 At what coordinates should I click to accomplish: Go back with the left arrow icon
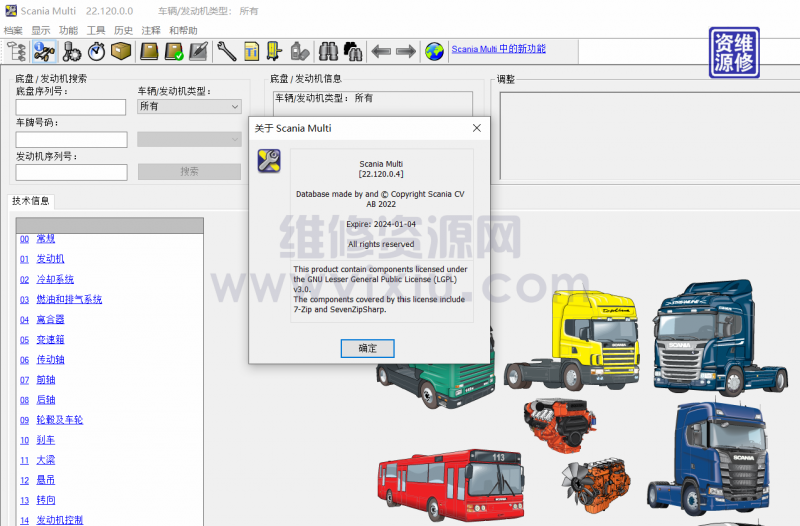[x=381, y=52]
